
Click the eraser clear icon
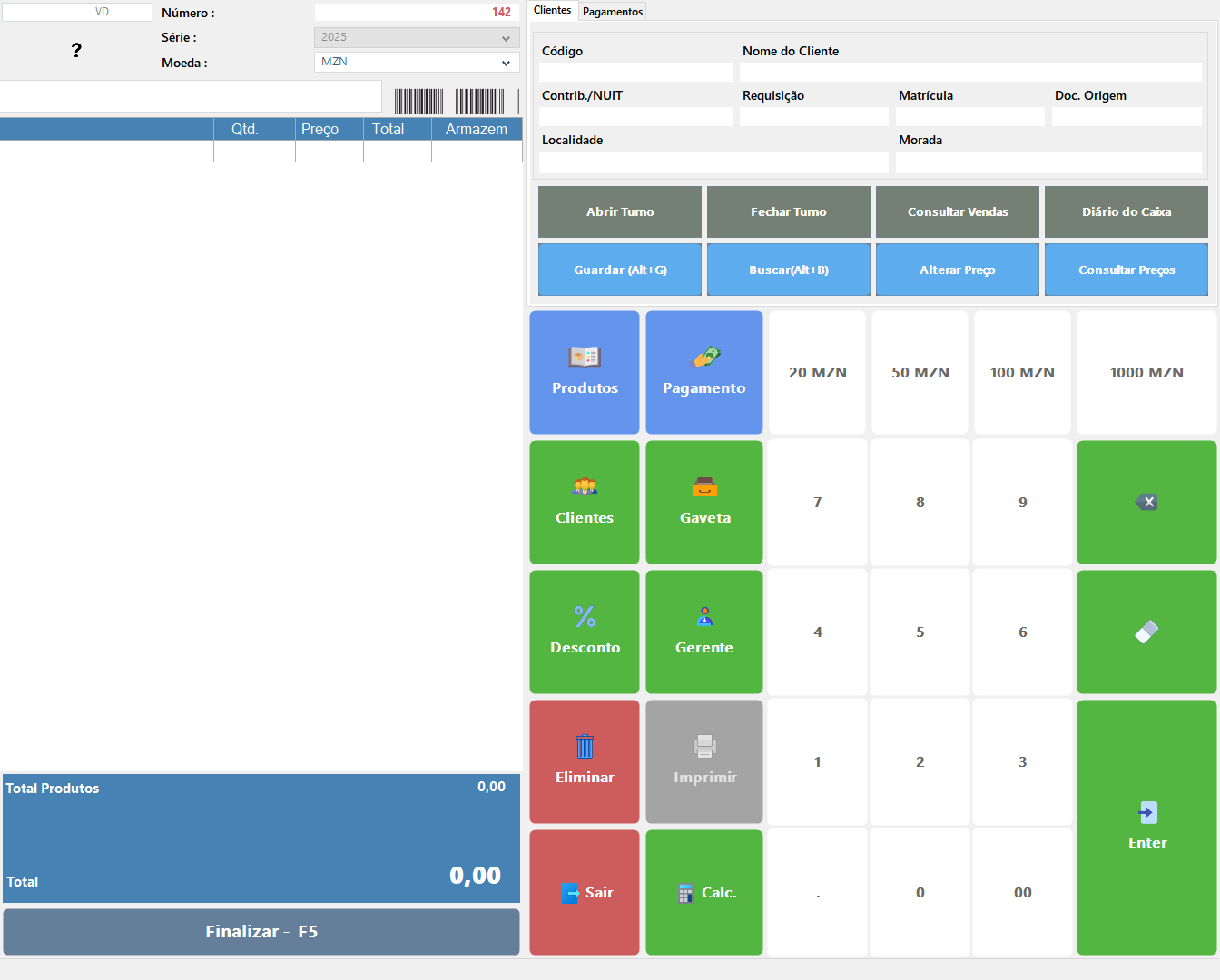(1146, 632)
